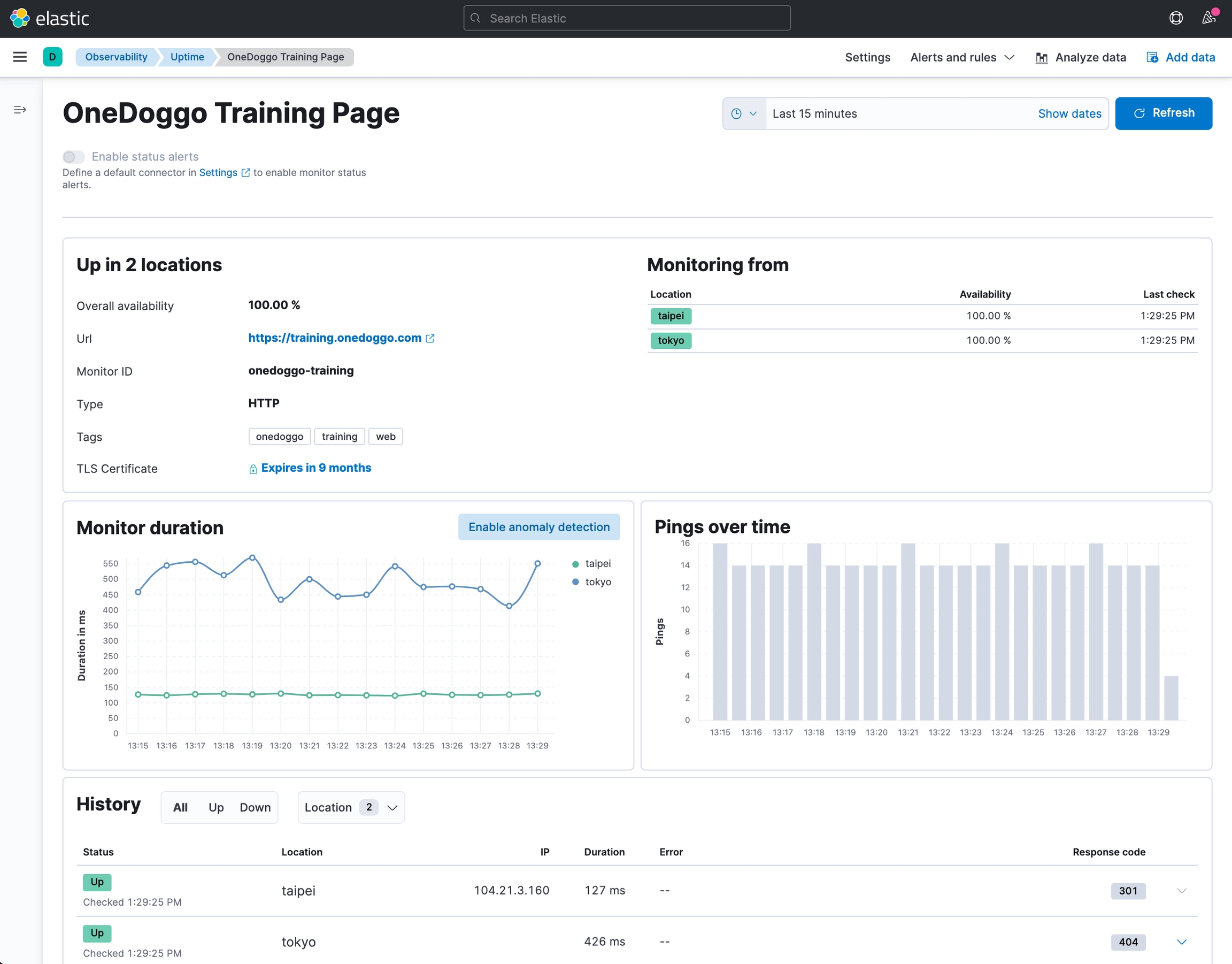The height and width of the screenshot is (964, 1232).
Task: Click the tokyo location badge in Monitoring from
Action: tap(671, 340)
